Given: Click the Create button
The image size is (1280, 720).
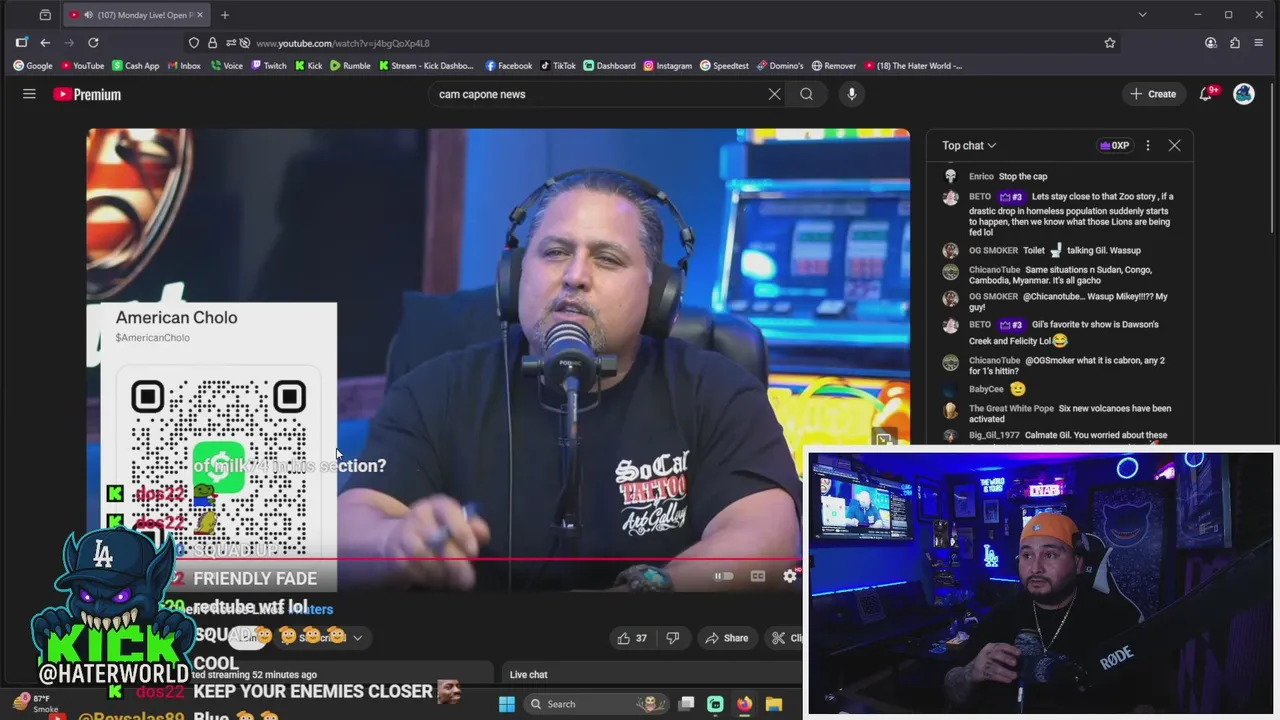Looking at the screenshot, I should (1153, 94).
